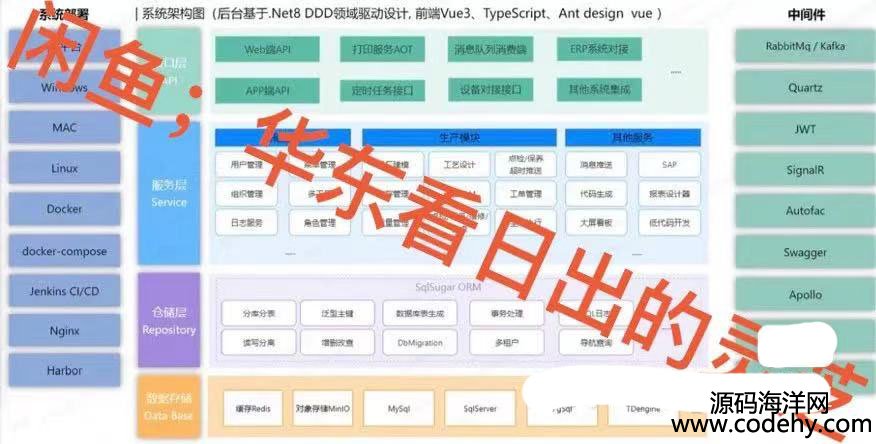Select the Apollo middleware box

pos(805,295)
